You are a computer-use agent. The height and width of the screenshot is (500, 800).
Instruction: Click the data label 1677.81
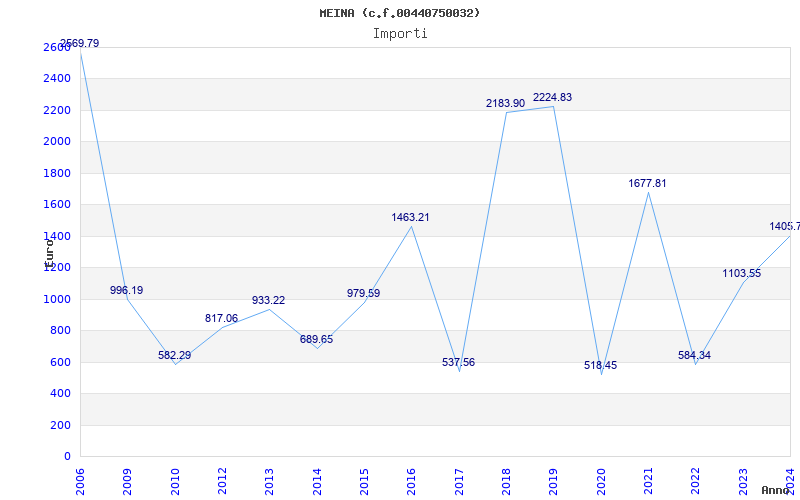(647, 184)
